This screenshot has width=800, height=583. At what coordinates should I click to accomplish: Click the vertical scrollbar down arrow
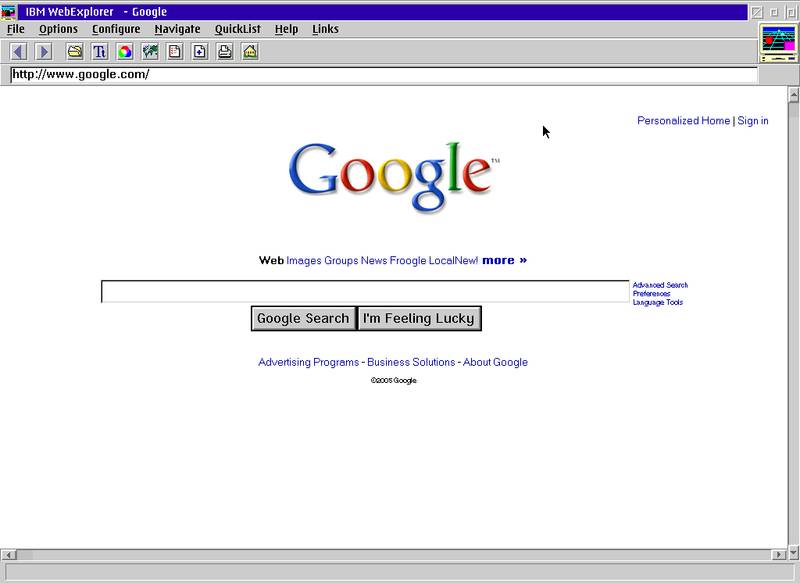(x=793, y=552)
